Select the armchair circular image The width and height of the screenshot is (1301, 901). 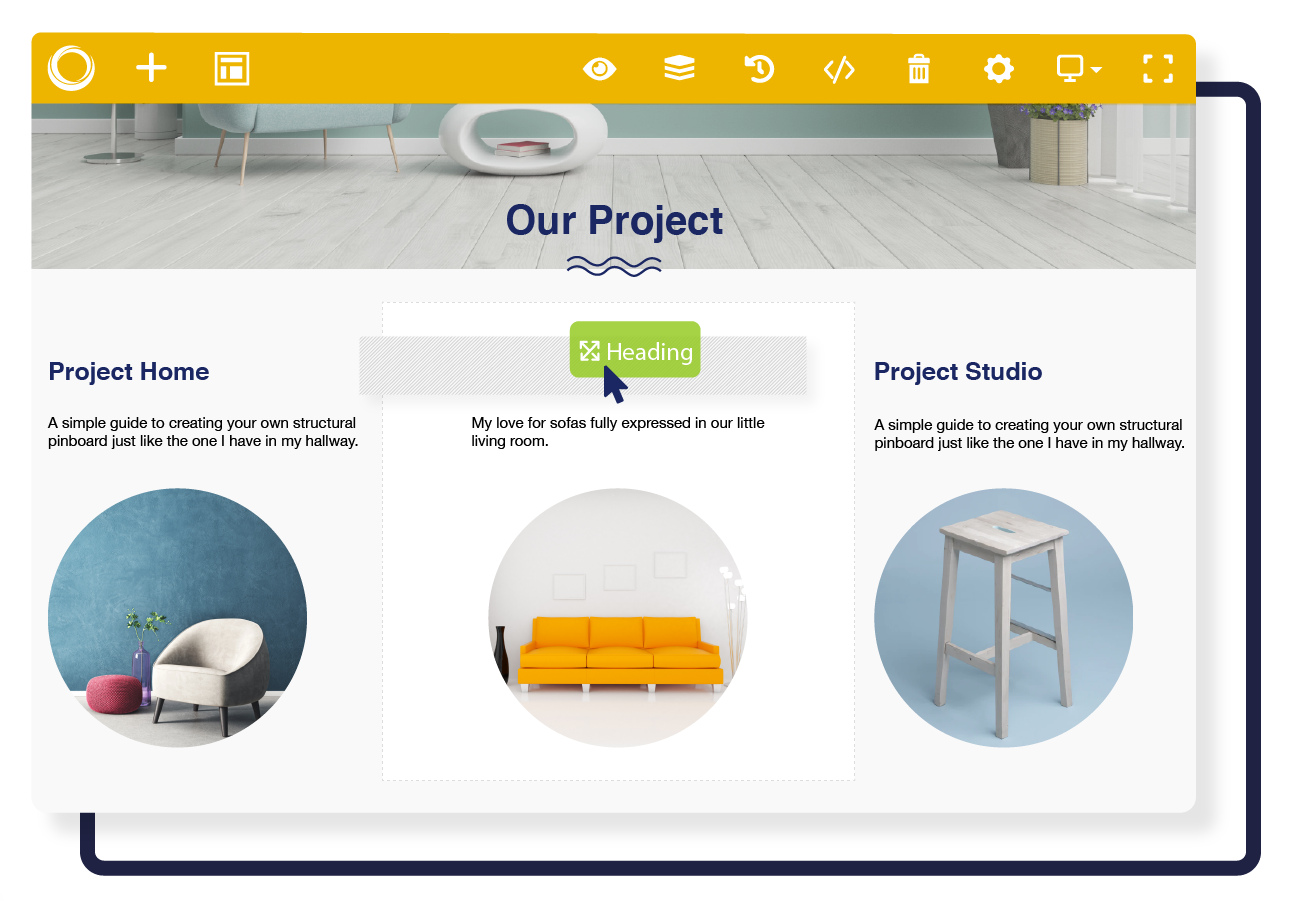[177, 618]
